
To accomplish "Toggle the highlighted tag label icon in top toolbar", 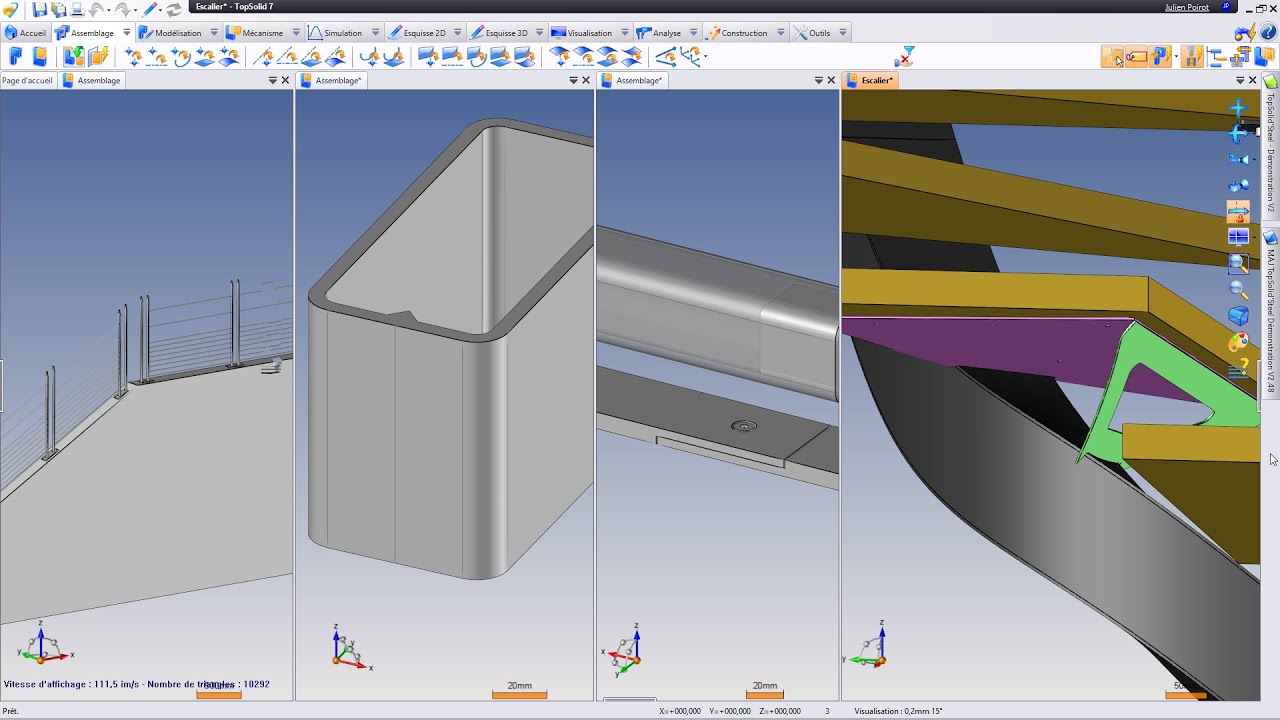I will click(1137, 57).
